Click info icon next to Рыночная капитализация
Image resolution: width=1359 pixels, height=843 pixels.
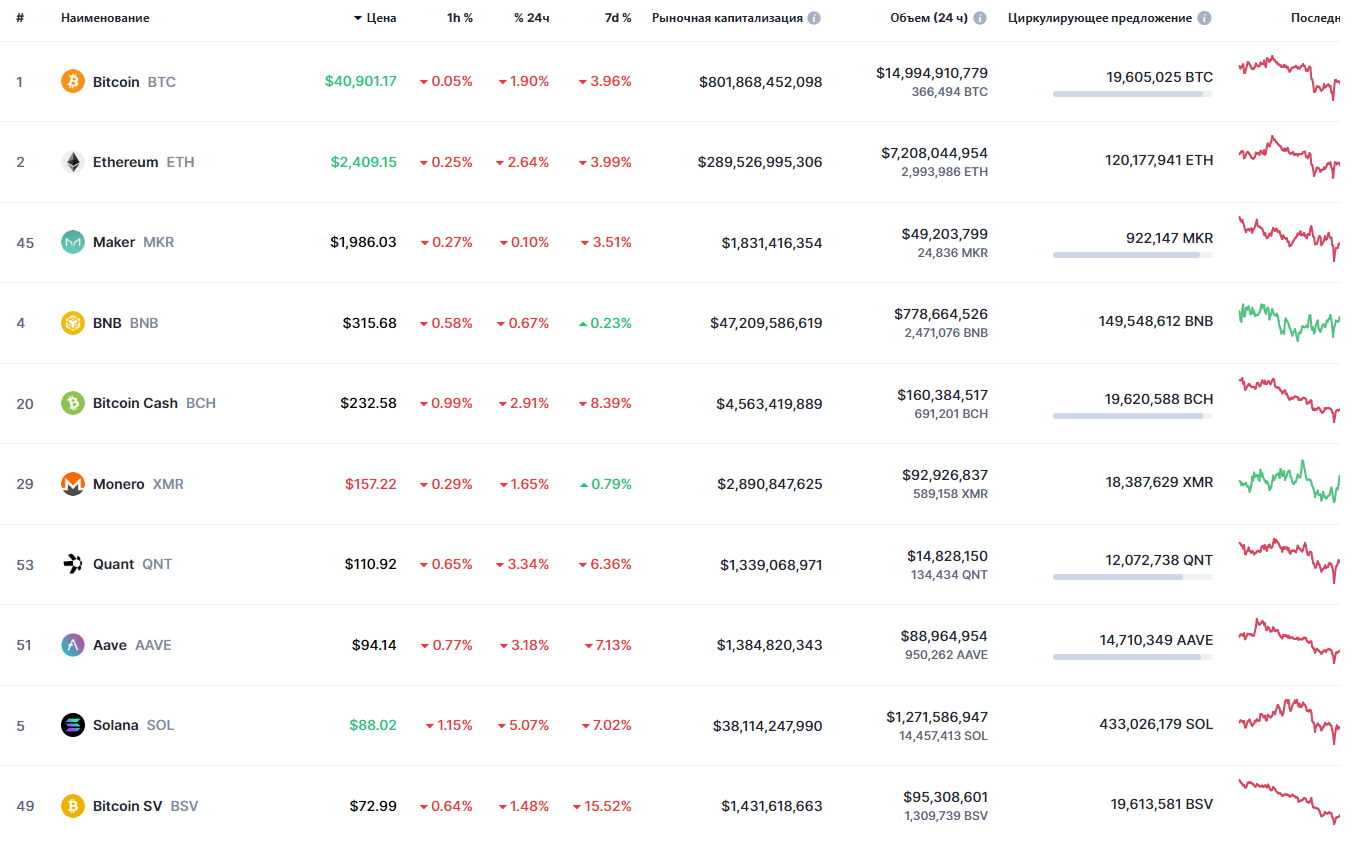point(814,18)
